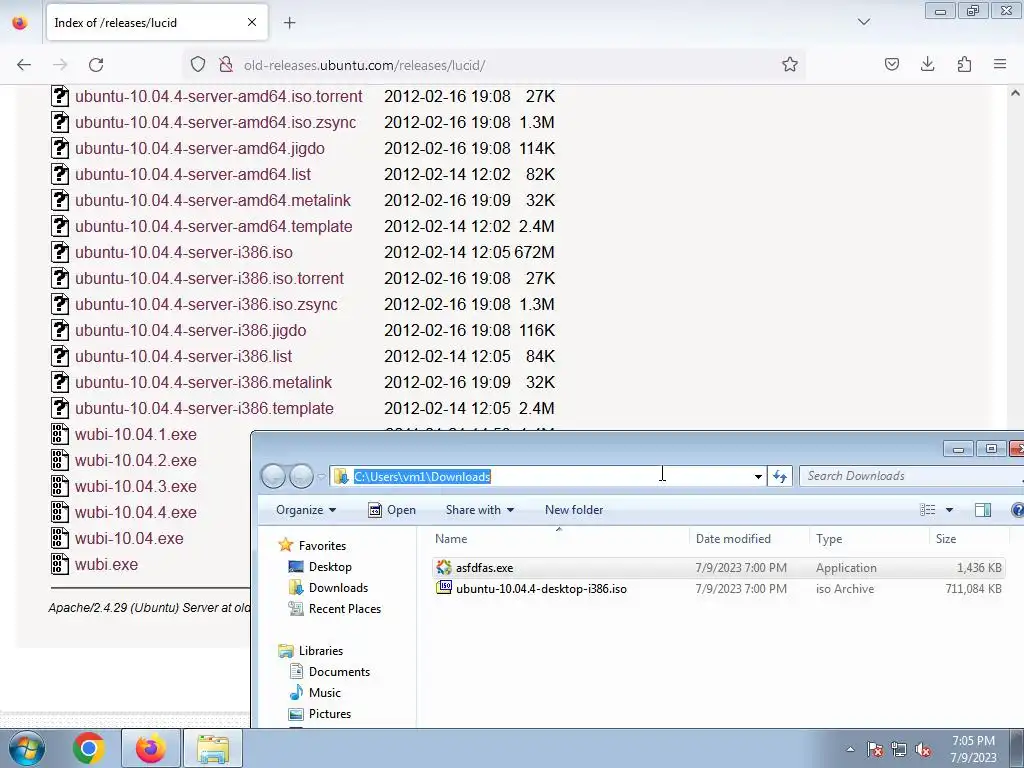Refresh the Downloads folder in Explorer
The image size is (1024, 768).
[x=779, y=477]
